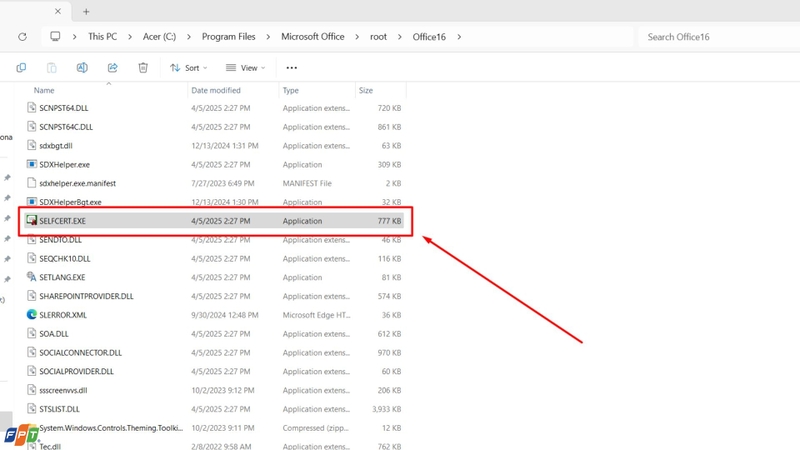The height and width of the screenshot is (450, 800).
Task: Click the SELFCERT.EXE file icon
Action: pos(32,220)
